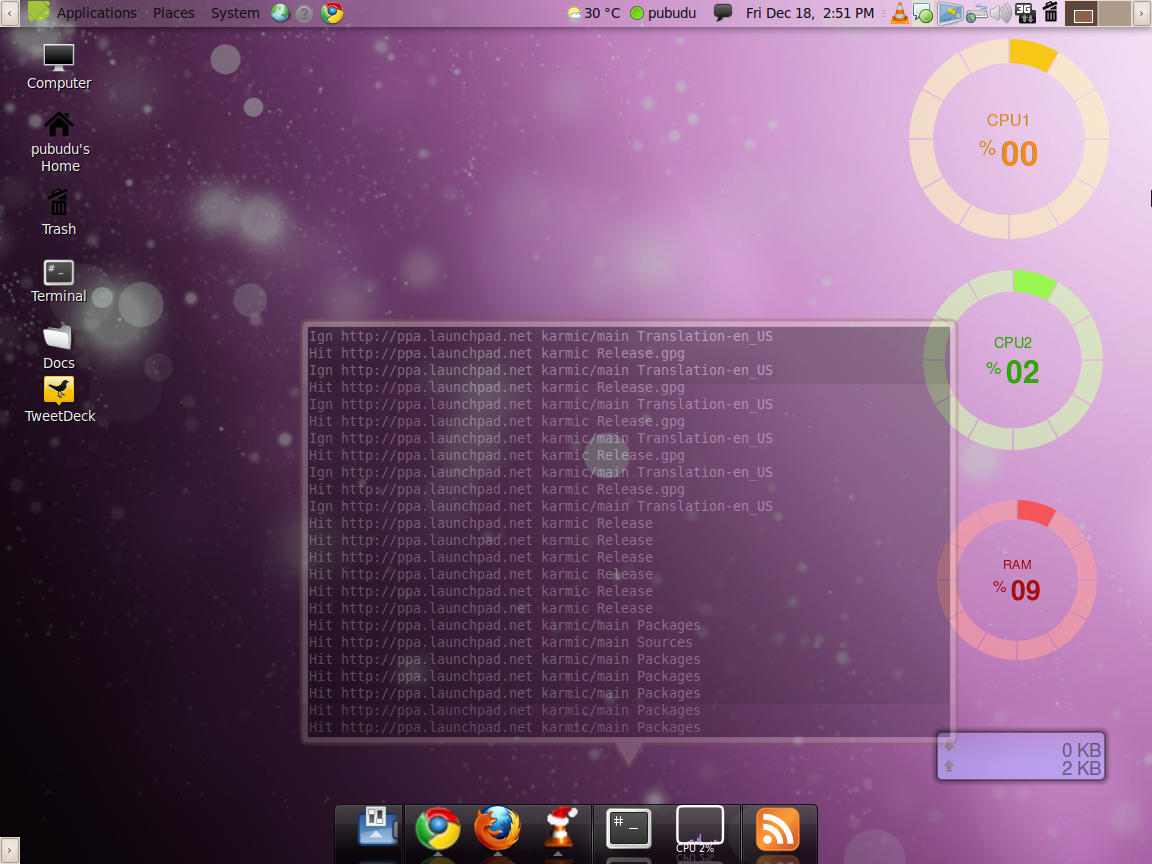Viewport: 1152px width, 864px height.
Task: Select the Trash desktop icon
Action: (59, 212)
